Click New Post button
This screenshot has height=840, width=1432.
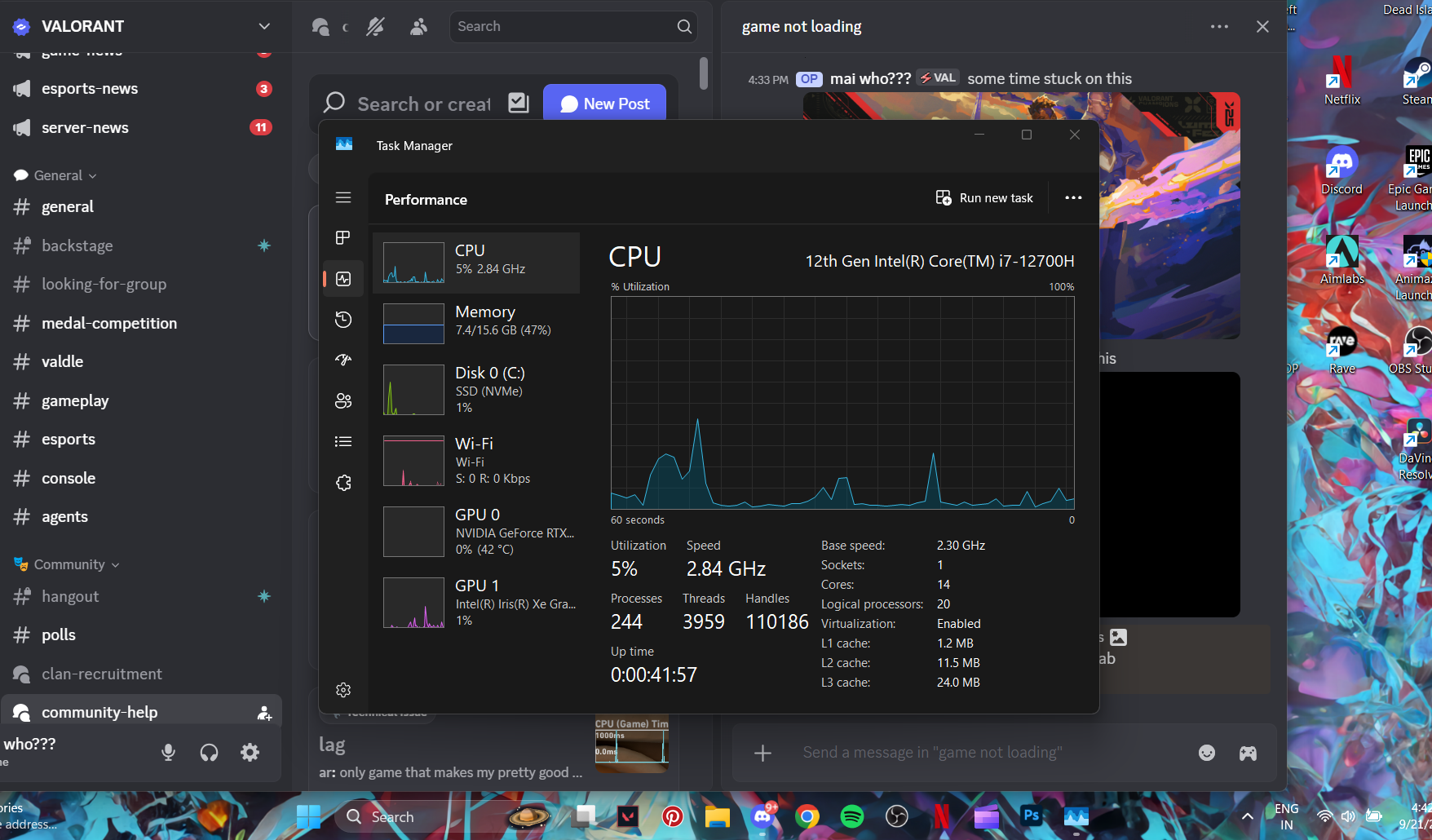[x=604, y=104]
